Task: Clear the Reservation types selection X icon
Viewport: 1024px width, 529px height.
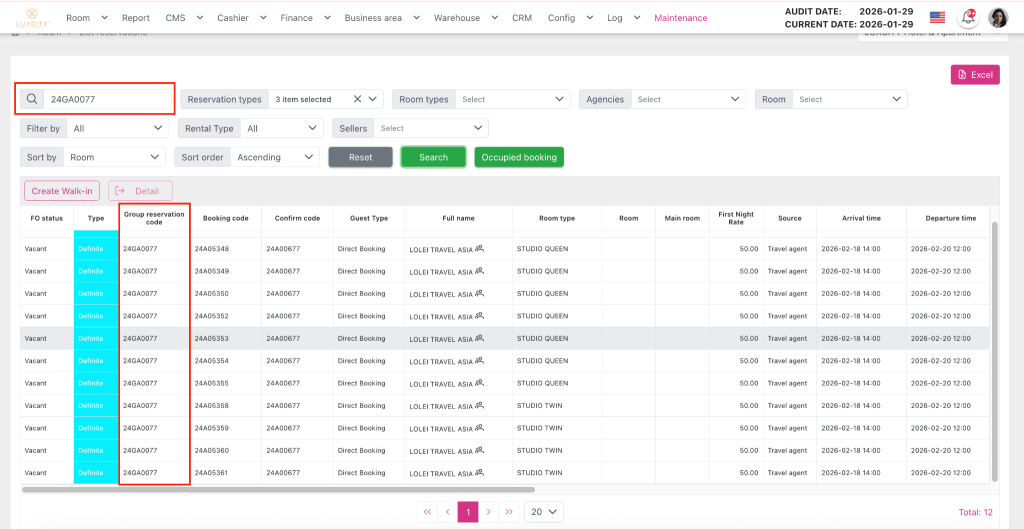Action: [x=357, y=99]
